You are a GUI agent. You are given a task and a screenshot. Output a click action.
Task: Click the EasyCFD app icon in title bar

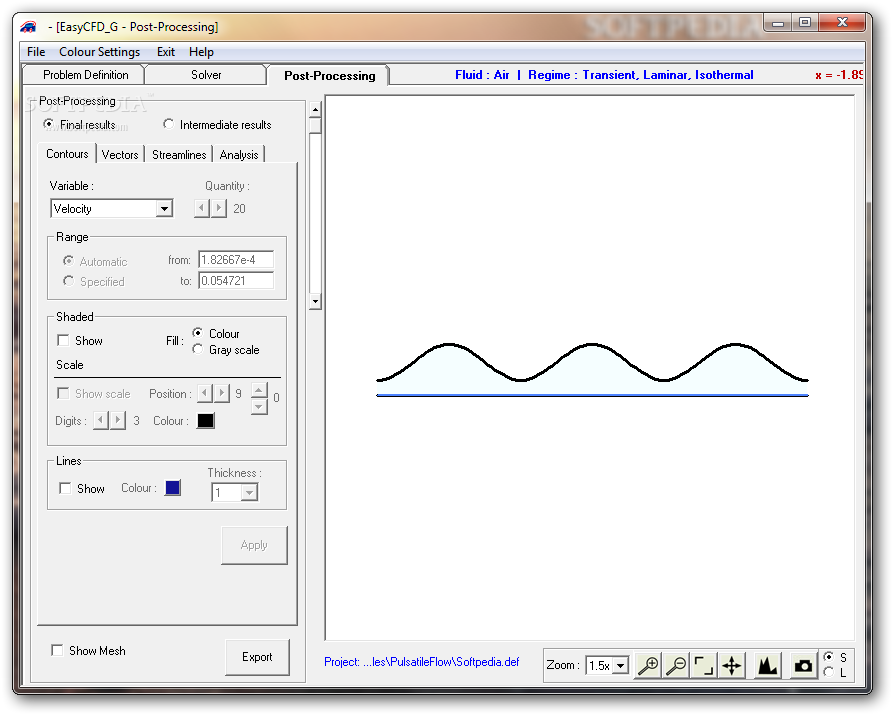tap(28, 27)
